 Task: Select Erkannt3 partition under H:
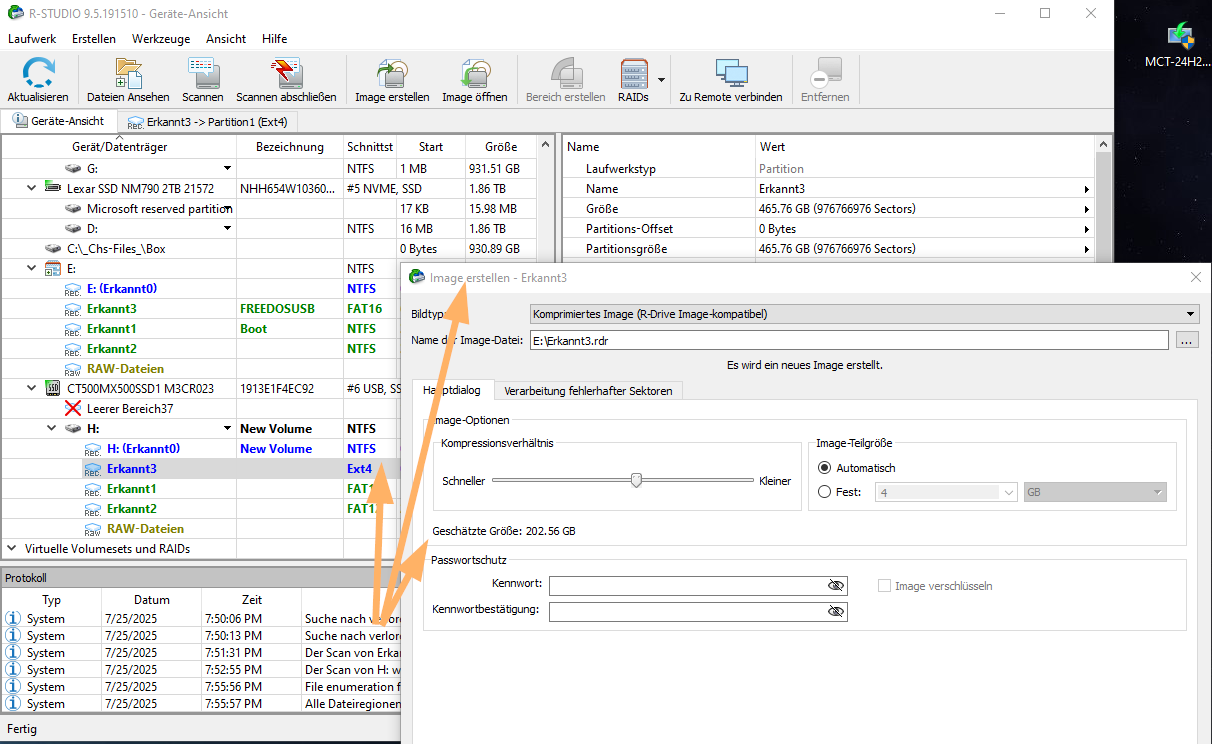(131, 468)
